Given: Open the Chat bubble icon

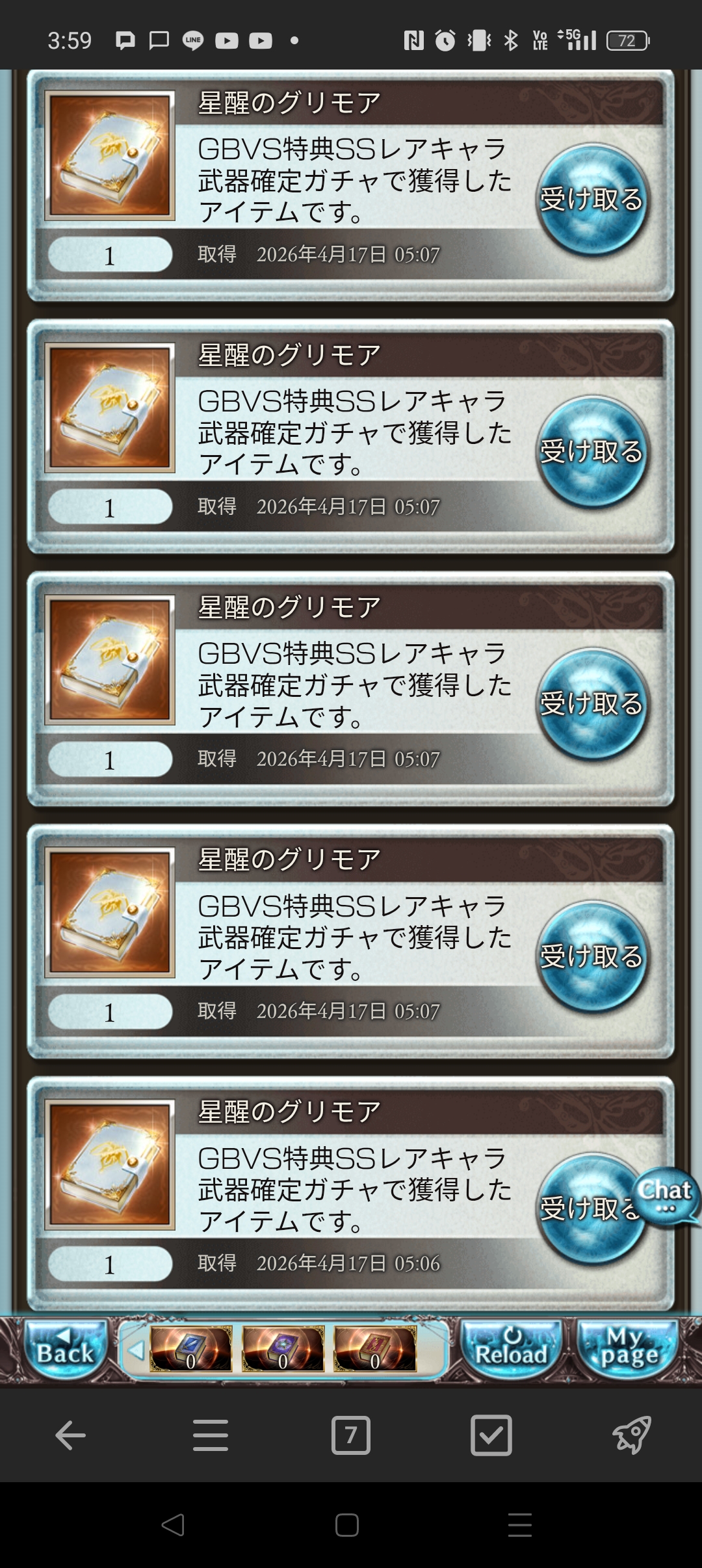Looking at the screenshot, I should (666, 1196).
